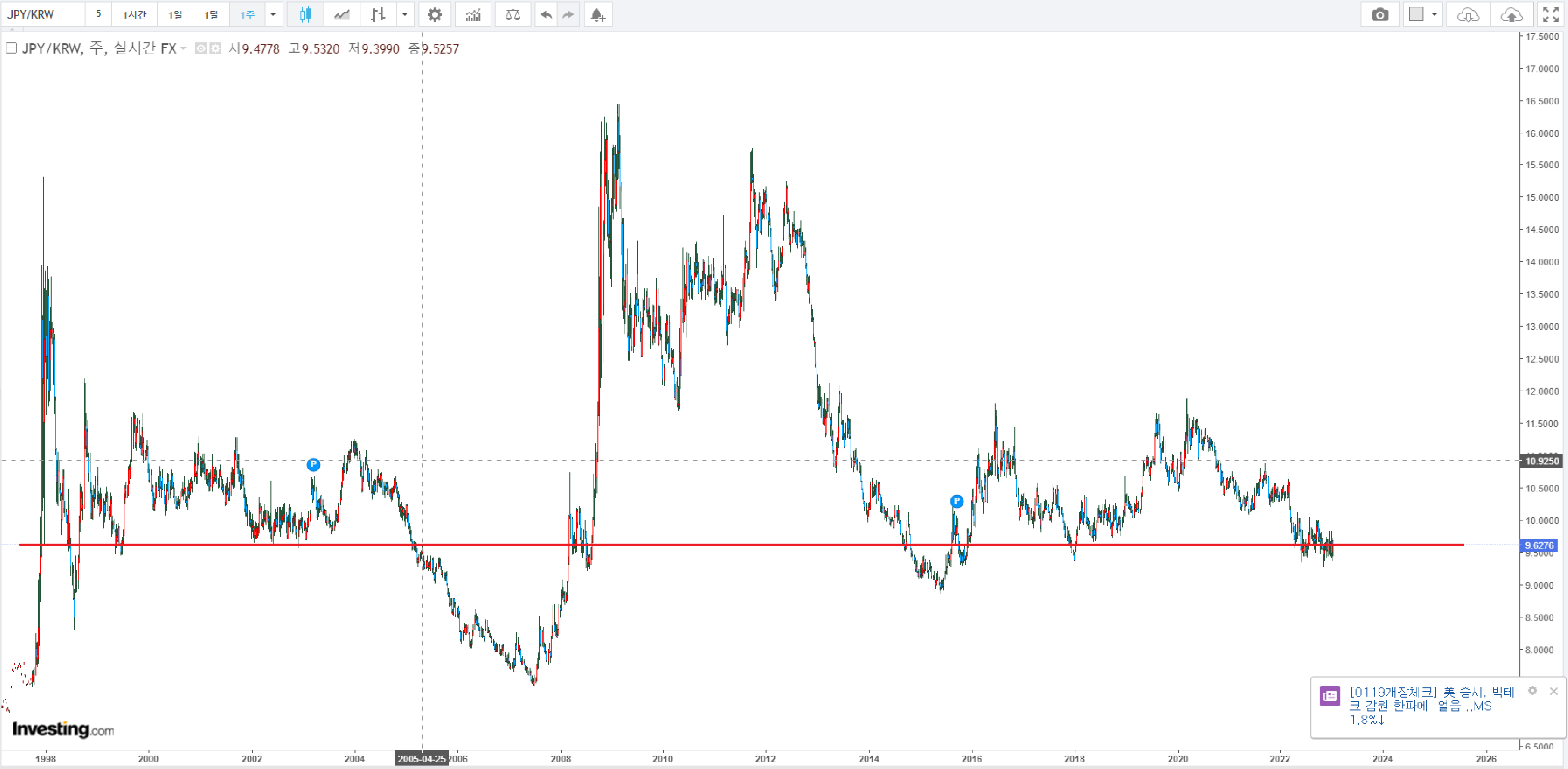The image size is (1568, 769).
Task: Open layout selector dropdown arrow
Action: tap(1435, 15)
